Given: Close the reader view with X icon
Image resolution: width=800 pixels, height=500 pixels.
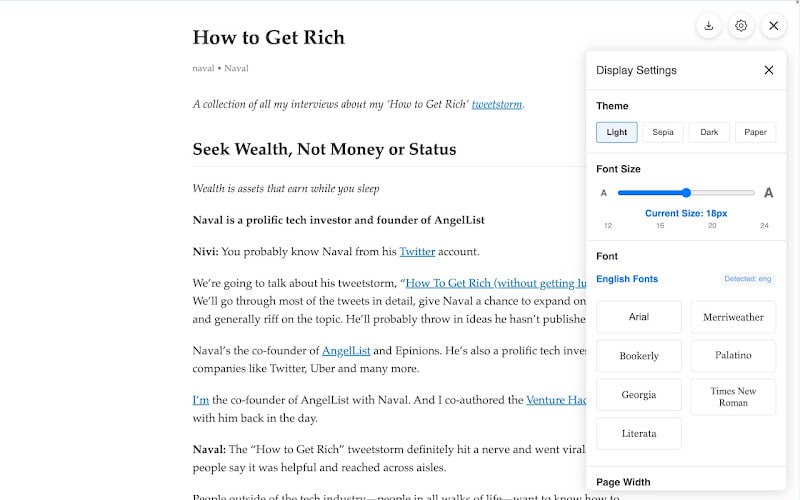Looking at the screenshot, I should [x=773, y=26].
